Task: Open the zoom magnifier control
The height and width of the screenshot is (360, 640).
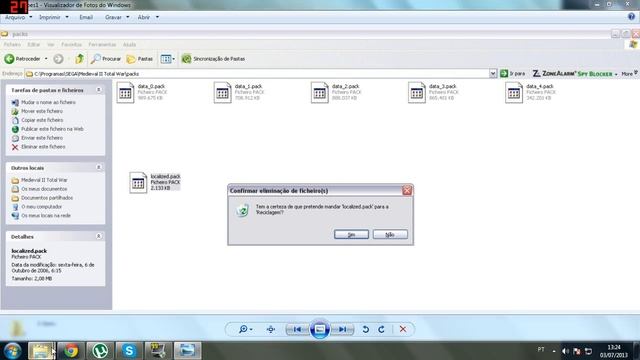Action: click(x=245, y=329)
